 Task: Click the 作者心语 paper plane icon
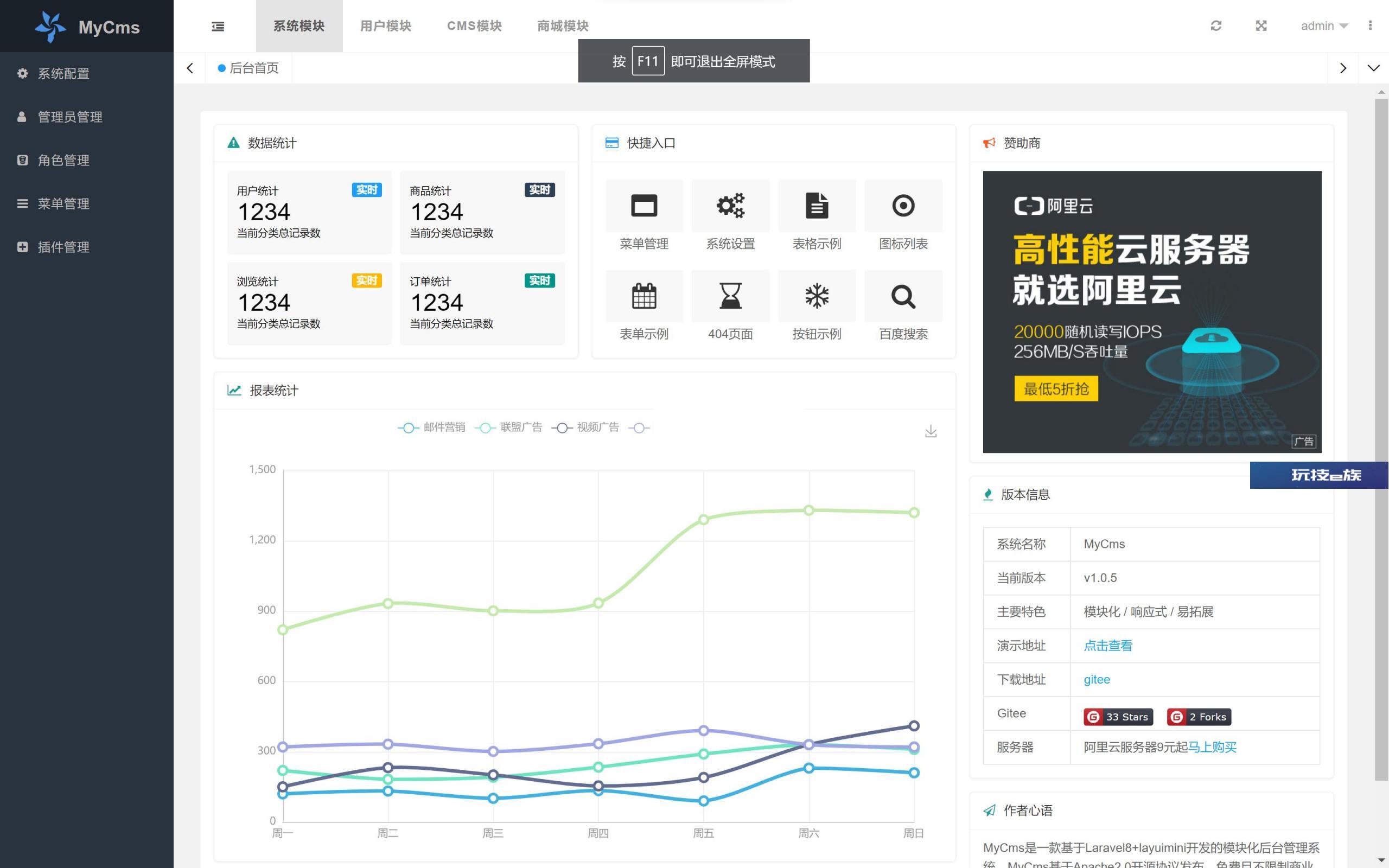point(989,810)
